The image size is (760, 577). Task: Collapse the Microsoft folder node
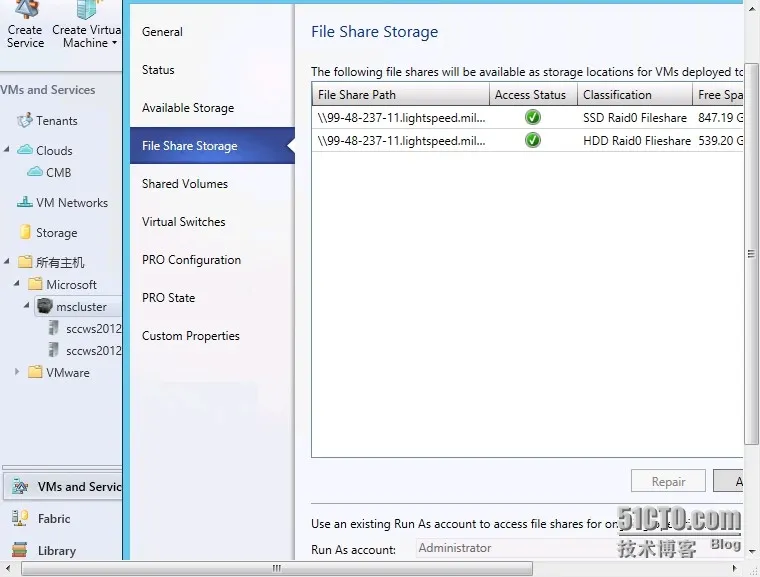pos(17,285)
